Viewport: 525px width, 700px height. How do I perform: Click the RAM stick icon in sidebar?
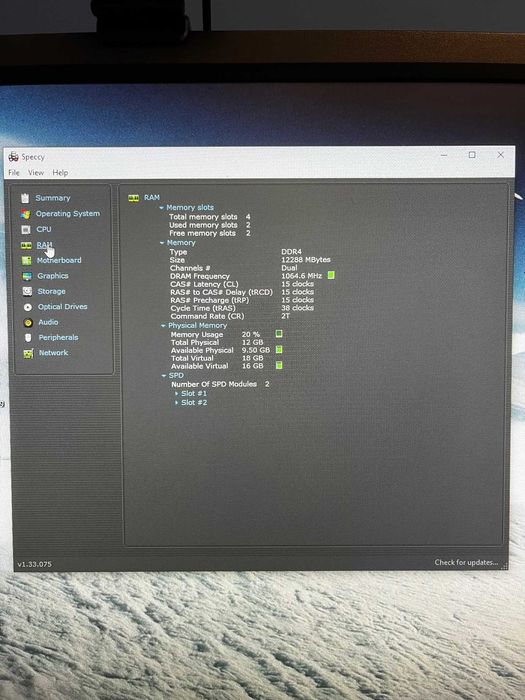26,245
